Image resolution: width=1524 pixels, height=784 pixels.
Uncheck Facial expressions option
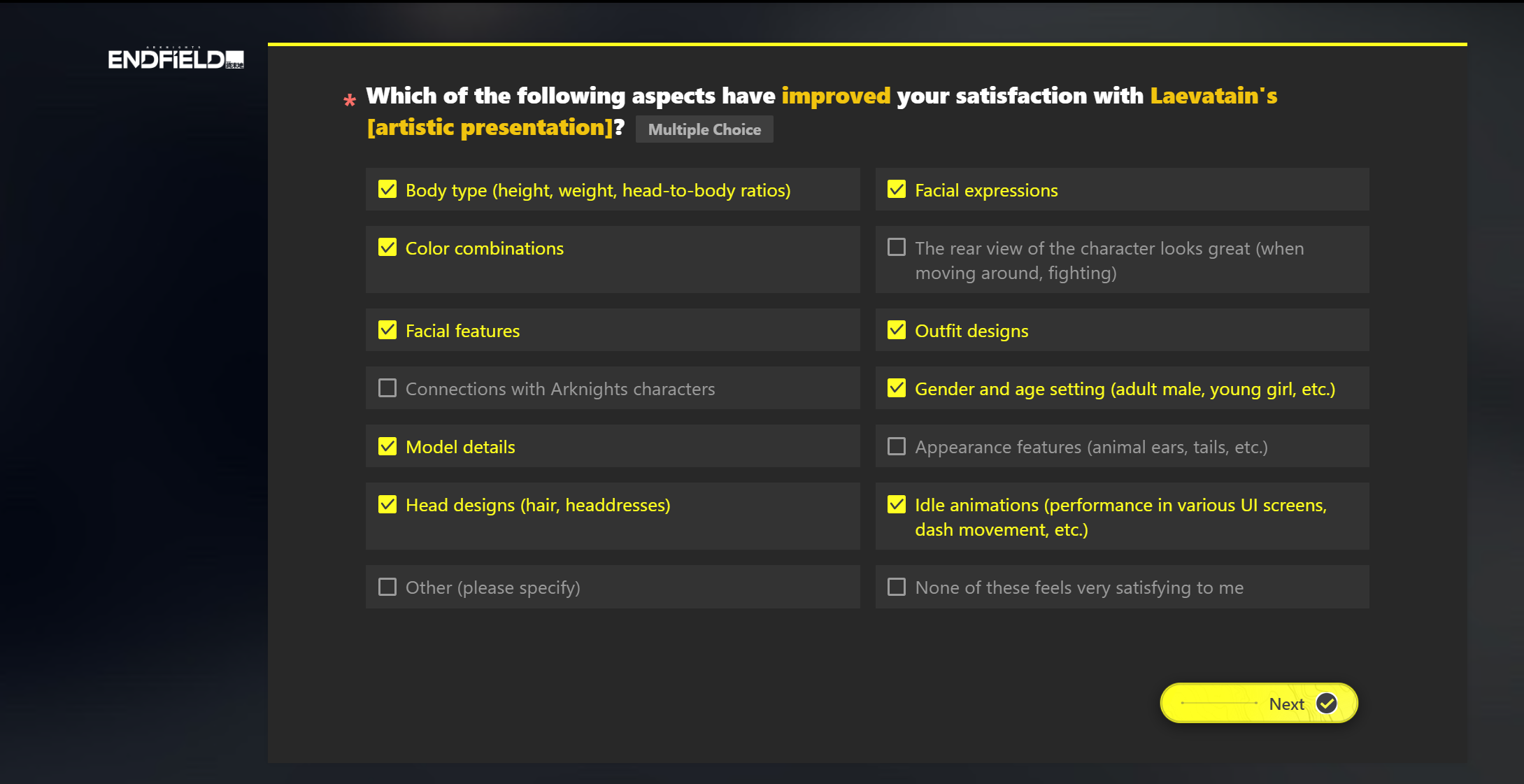(897, 190)
